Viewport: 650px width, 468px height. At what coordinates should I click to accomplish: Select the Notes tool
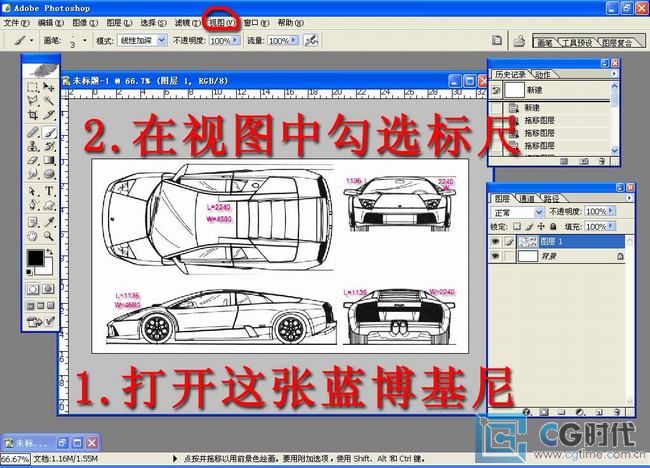tap(32, 222)
